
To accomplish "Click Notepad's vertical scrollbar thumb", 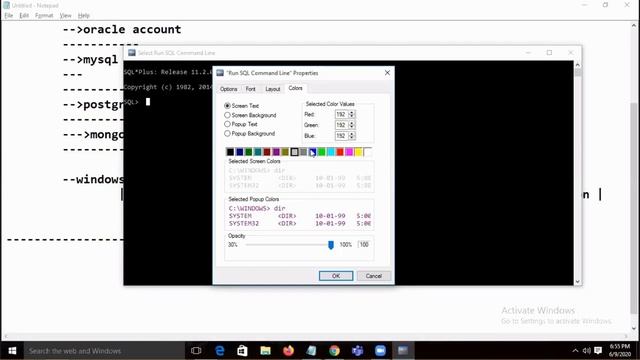I will (x=634, y=208).
